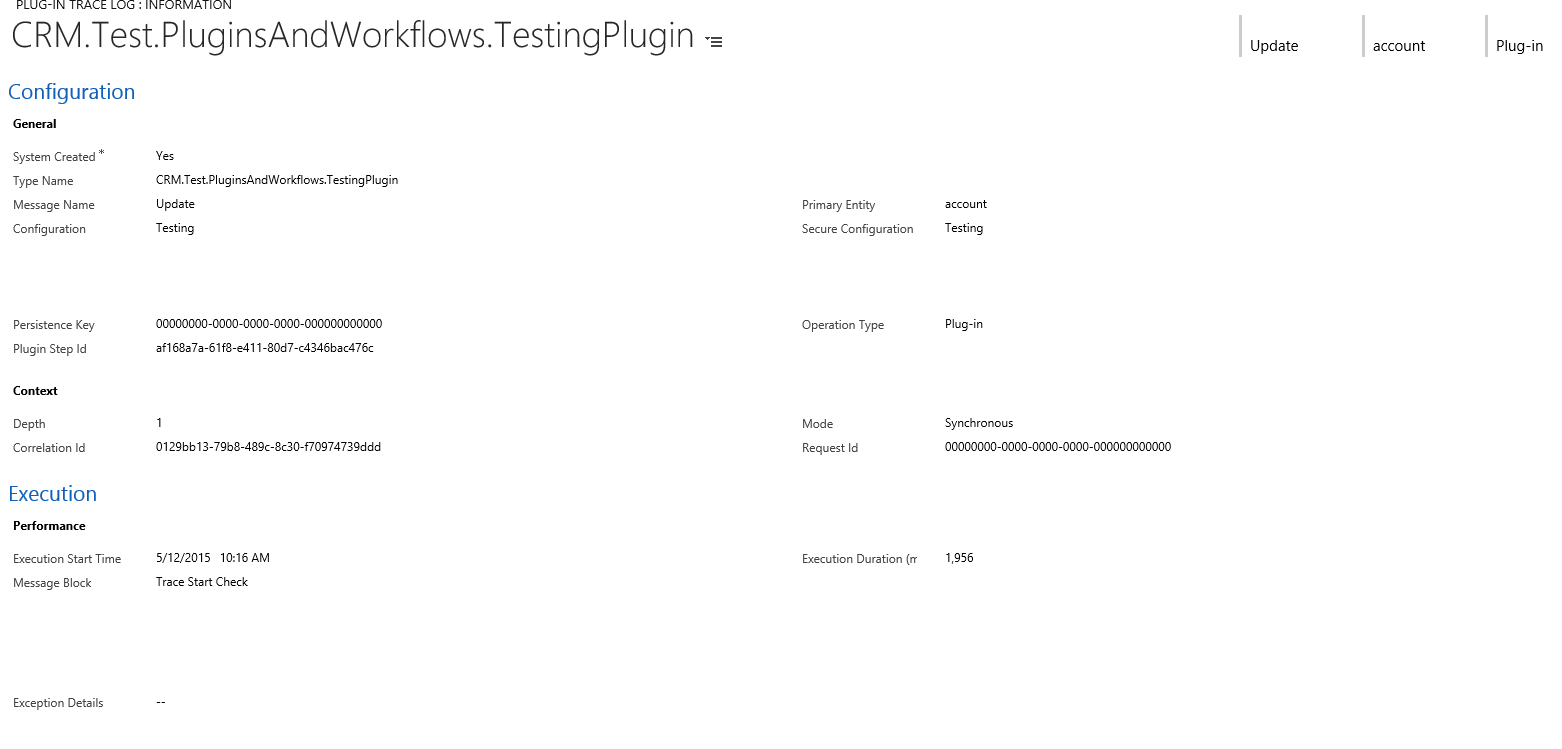Click the account entity value in header
Screen dimensions: 1562x749
pos(1398,46)
